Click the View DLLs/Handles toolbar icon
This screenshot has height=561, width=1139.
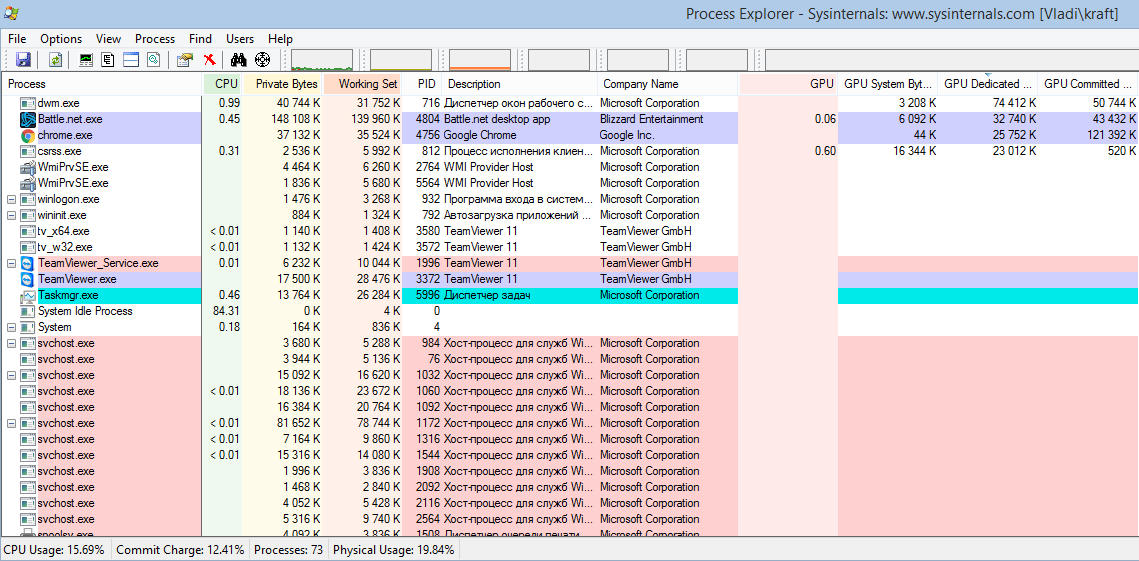(153, 60)
